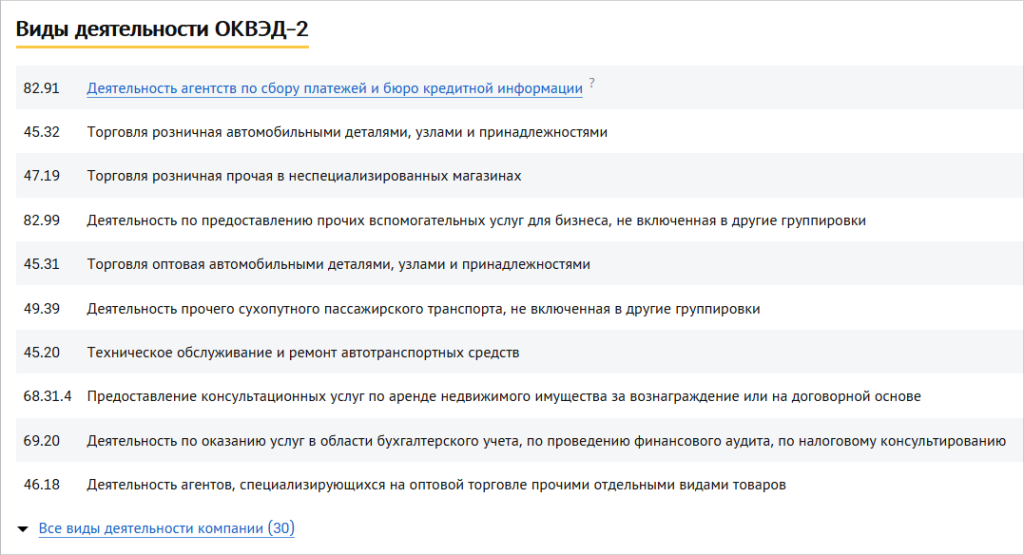Click the real estate rental consulting row
The image size is (1024, 555).
pyautogui.click(x=503, y=397)
